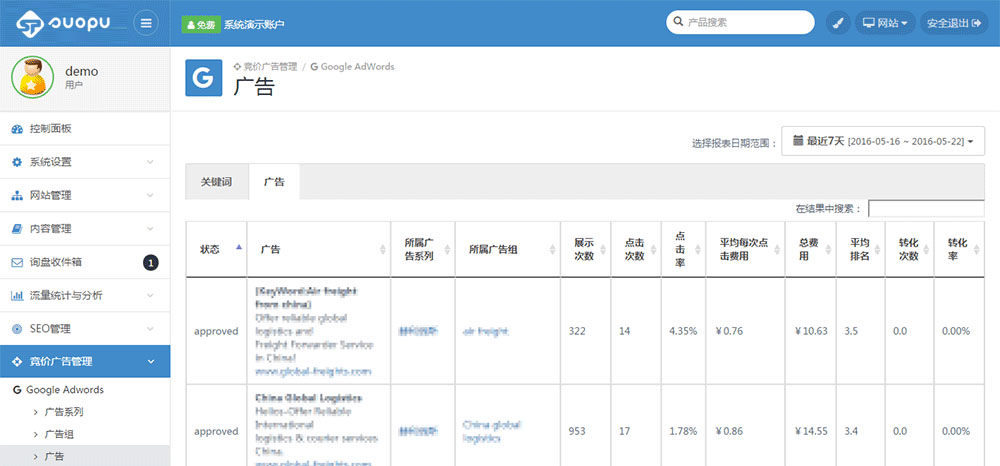The height and width of the screenshot is (466, 1000).
Task: Click the blue Google G icon
Action: (x=203, y=78)
